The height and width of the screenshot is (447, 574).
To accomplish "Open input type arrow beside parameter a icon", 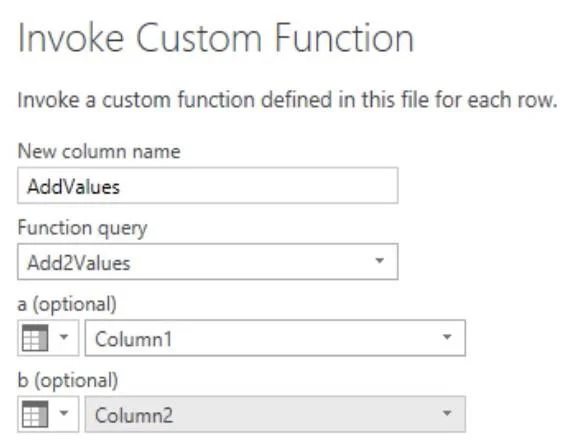I will (64, 337).
